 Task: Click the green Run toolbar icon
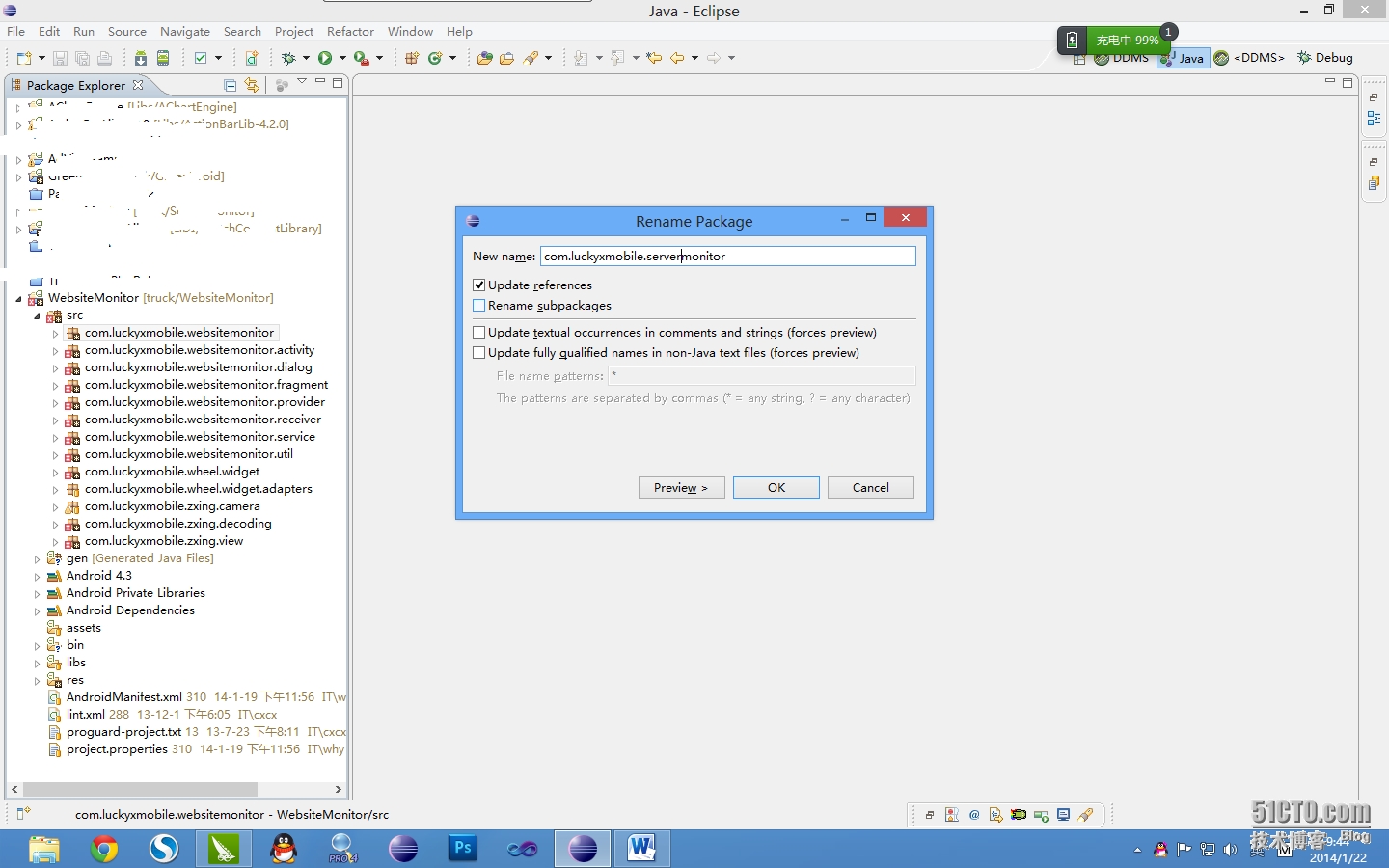325,58
